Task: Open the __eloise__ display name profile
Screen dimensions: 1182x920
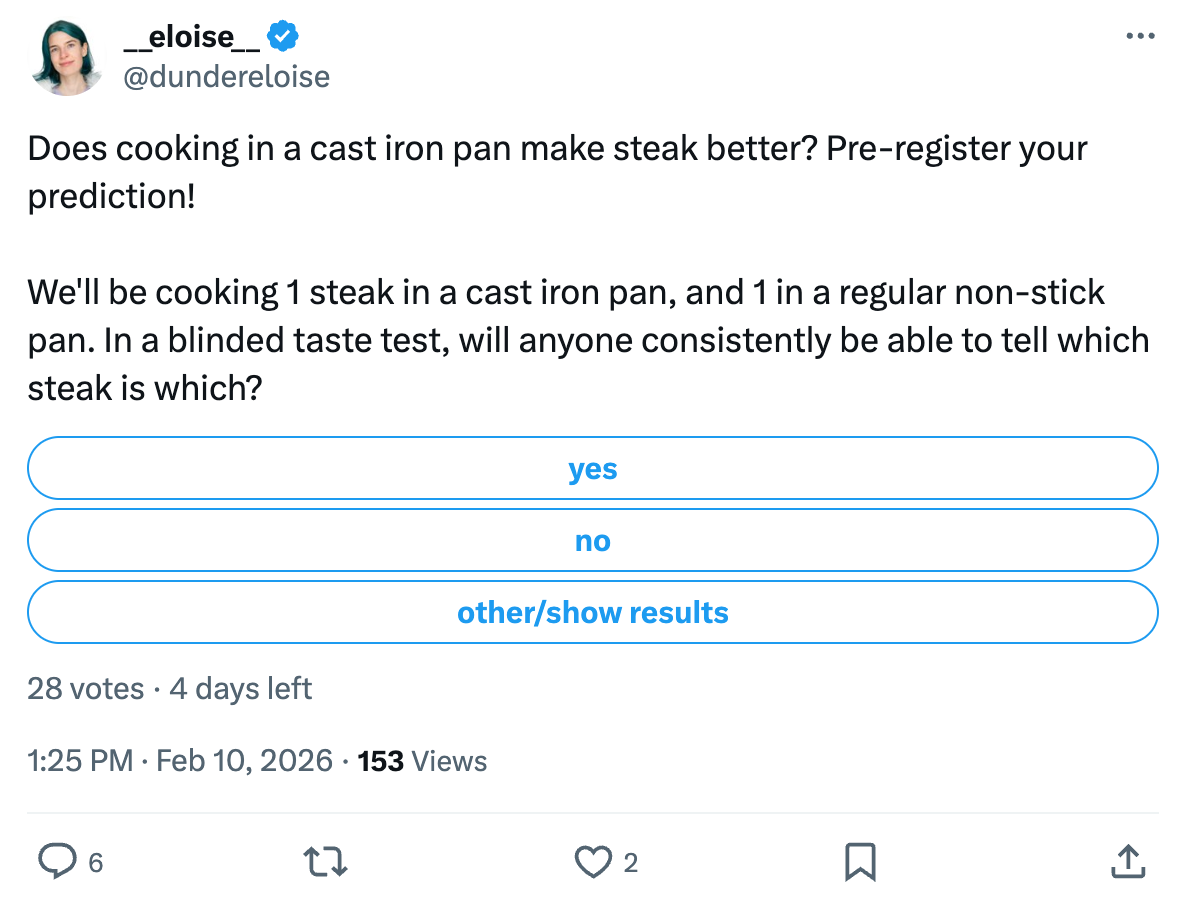Action: point(192,38)
